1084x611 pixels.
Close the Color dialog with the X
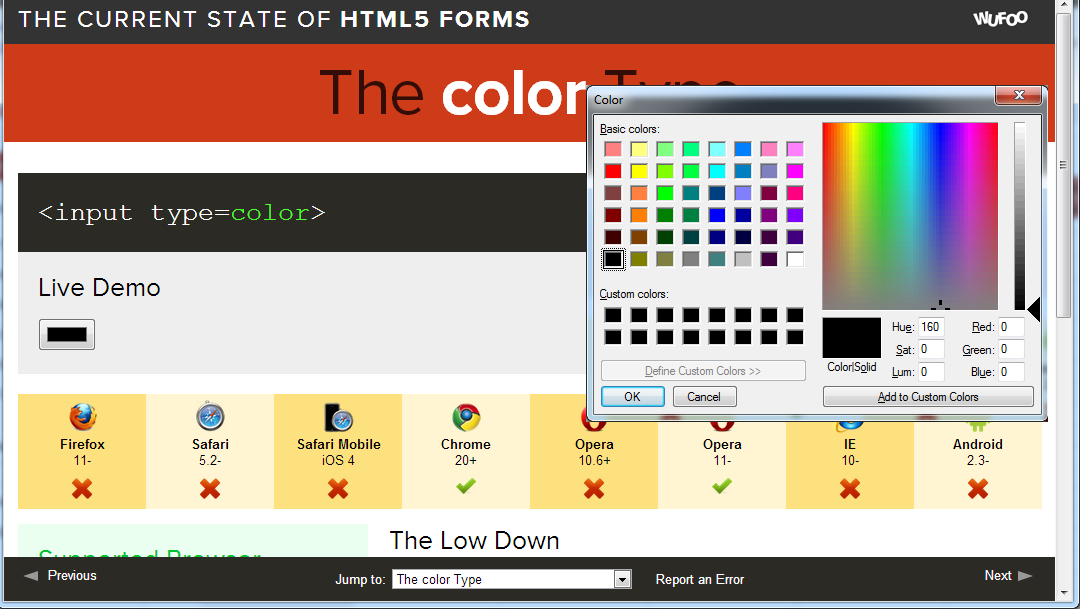click(1018, 95)
